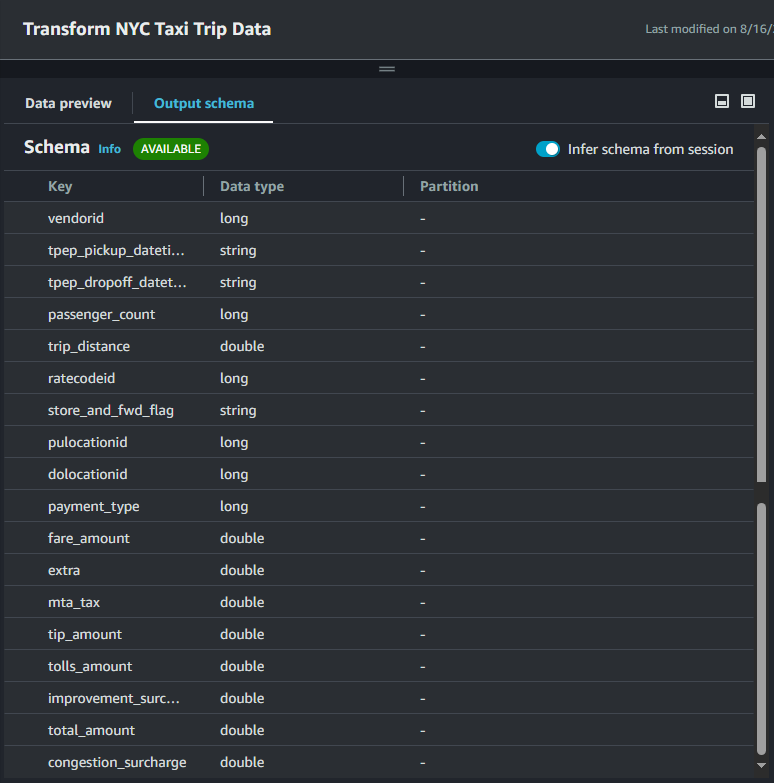The height and width of the screenshot is (783, 774).
Task: Click the Partition column header
Action: [x=449, y=186]
